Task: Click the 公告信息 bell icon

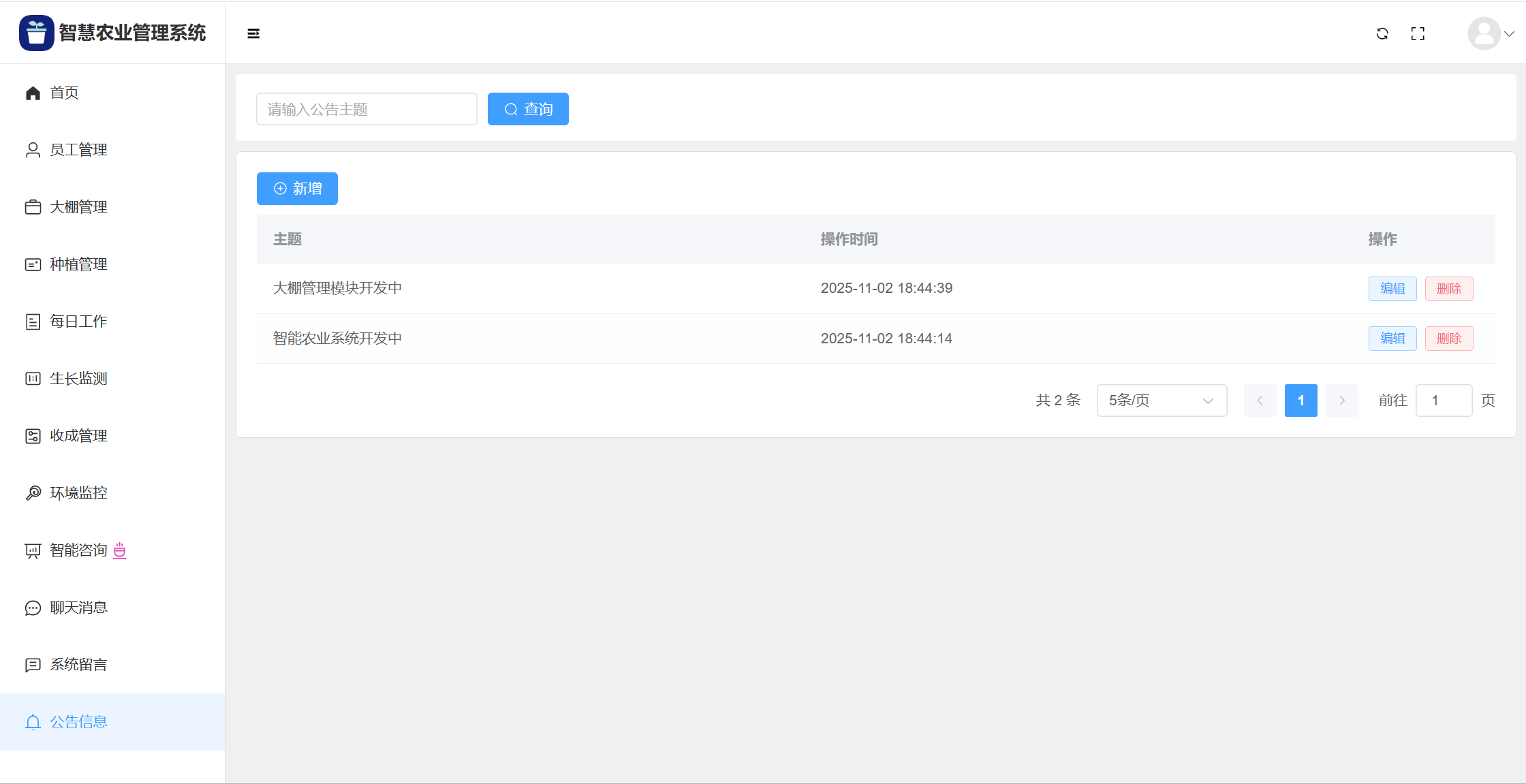Action: [33, 722]
